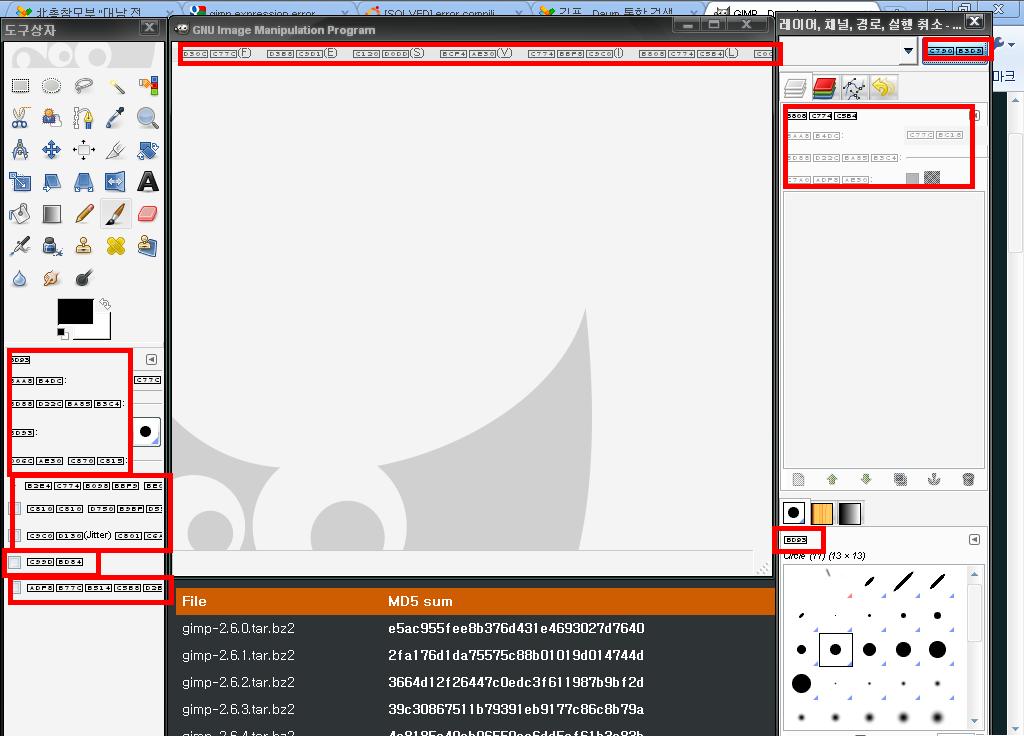Select the Move tool
The image size is (1024, 736).
(x=52, y=150)
